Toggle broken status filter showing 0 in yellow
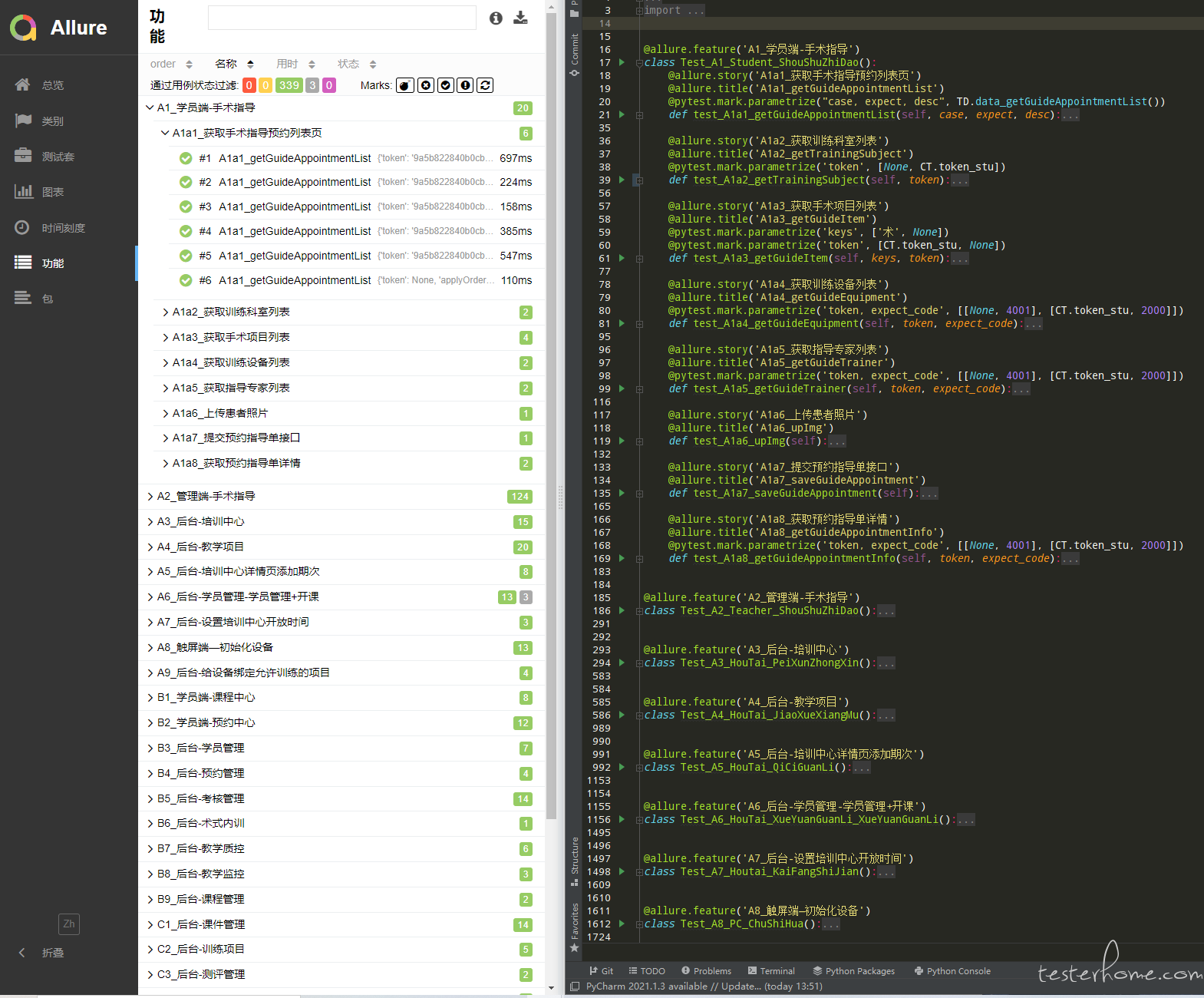Viewport: 1204px width, 998px height. [266, 85]
